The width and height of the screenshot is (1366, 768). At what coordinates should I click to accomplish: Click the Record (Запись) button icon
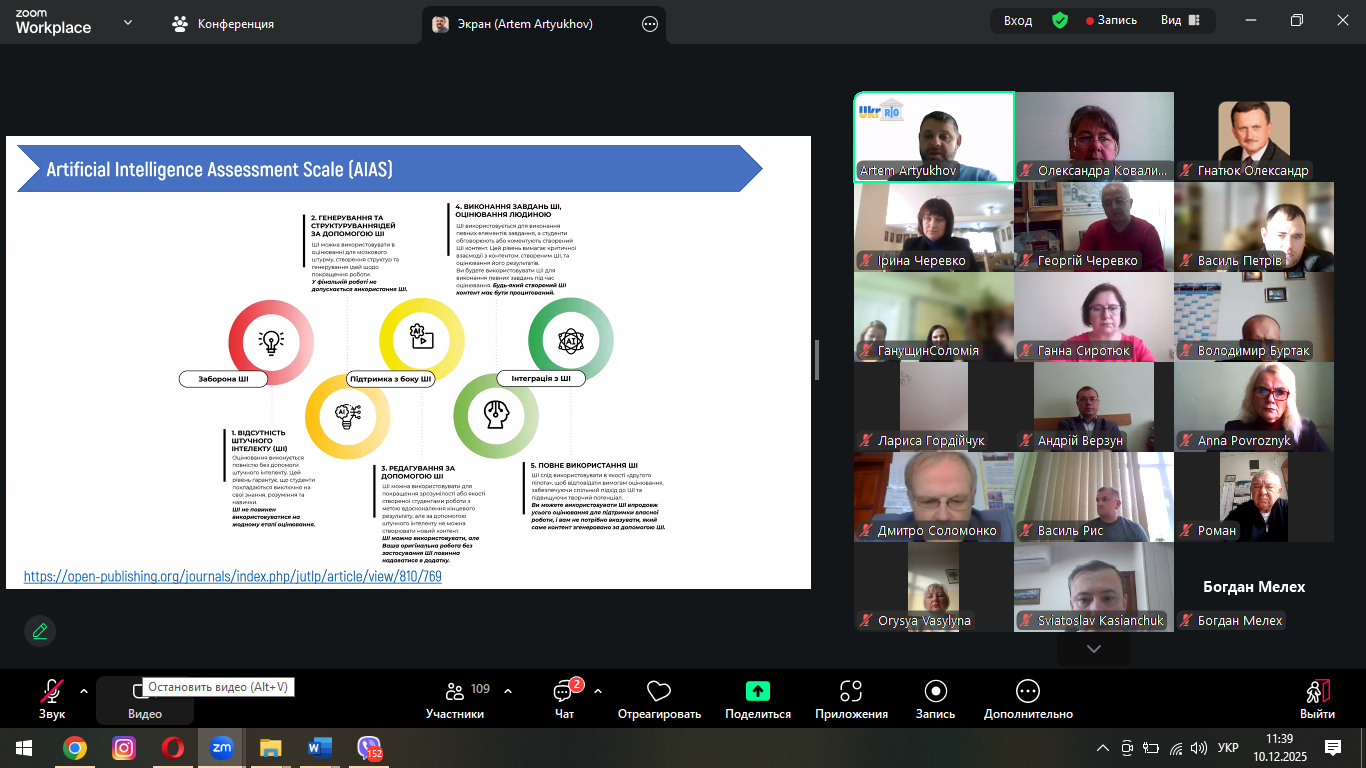click(935, 692)
